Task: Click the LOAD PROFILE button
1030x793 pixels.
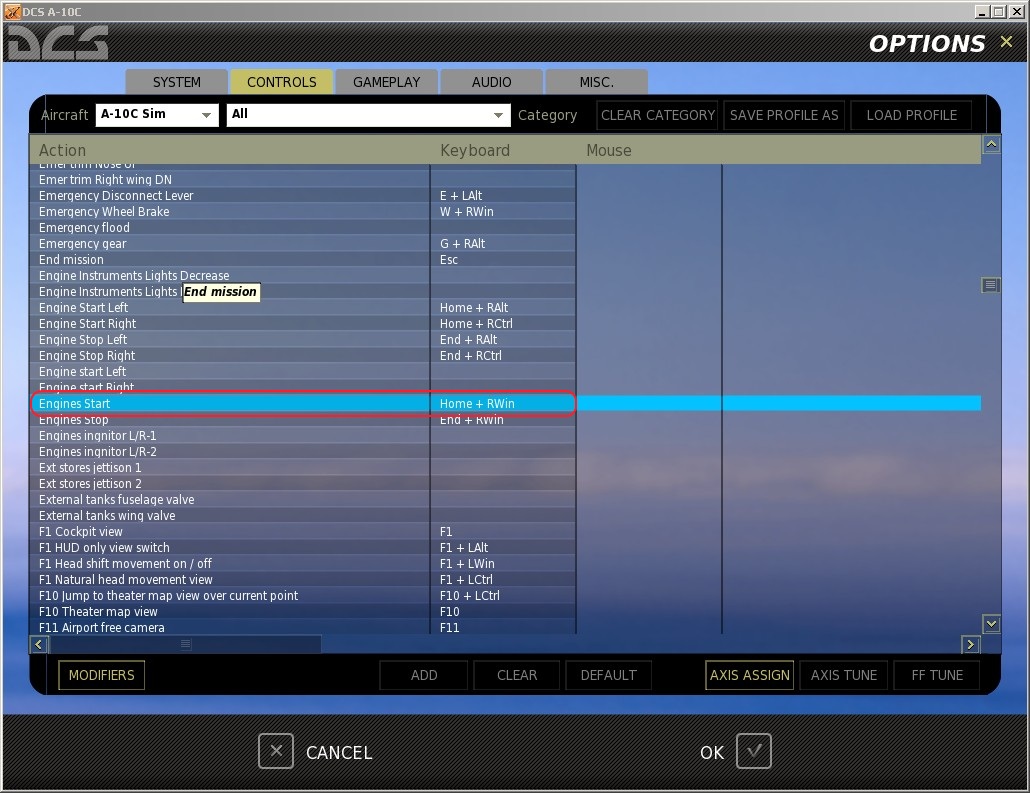Action: tap(911, 115)
